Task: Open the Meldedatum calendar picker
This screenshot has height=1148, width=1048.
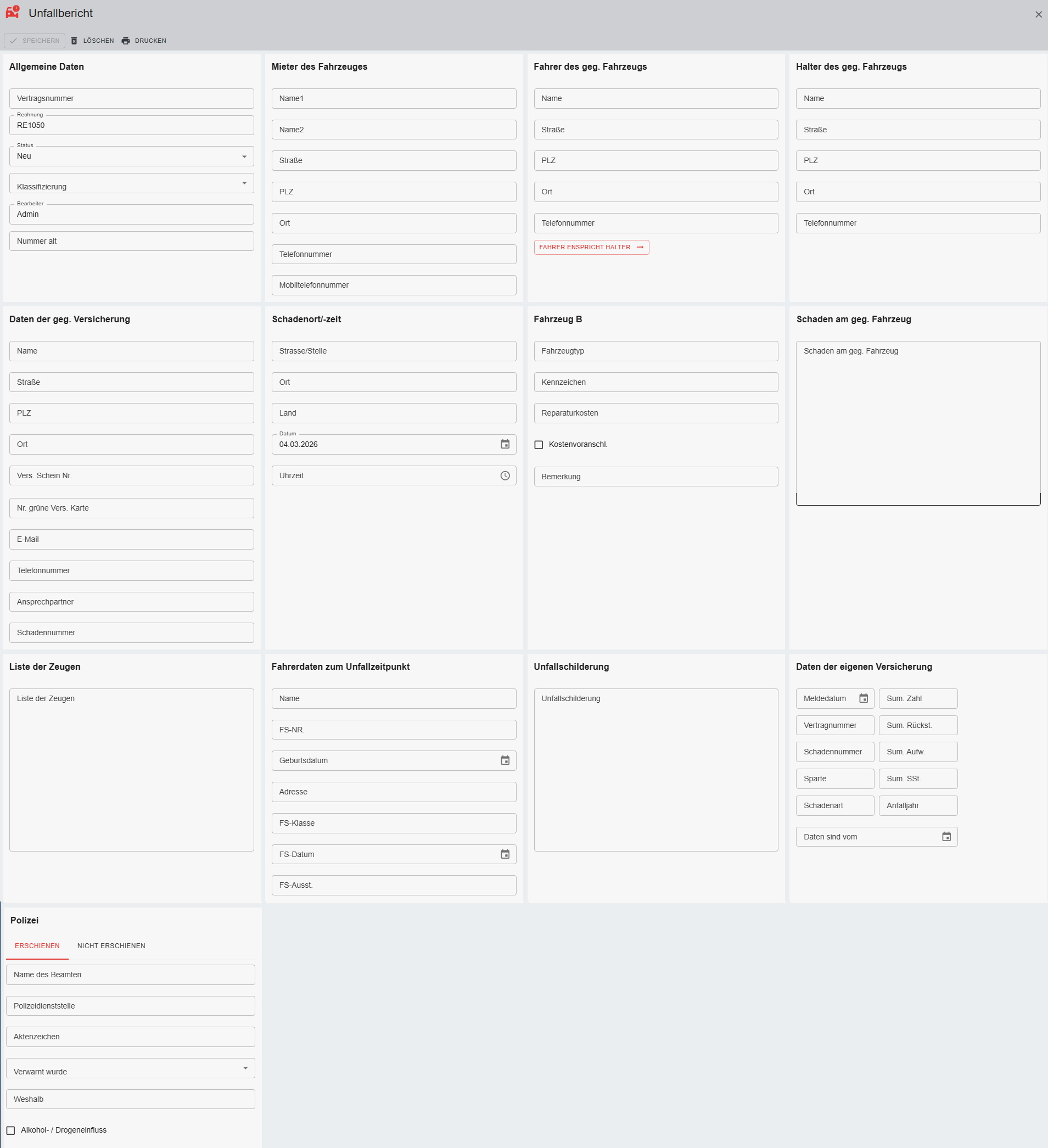Action: click(863, 698)
